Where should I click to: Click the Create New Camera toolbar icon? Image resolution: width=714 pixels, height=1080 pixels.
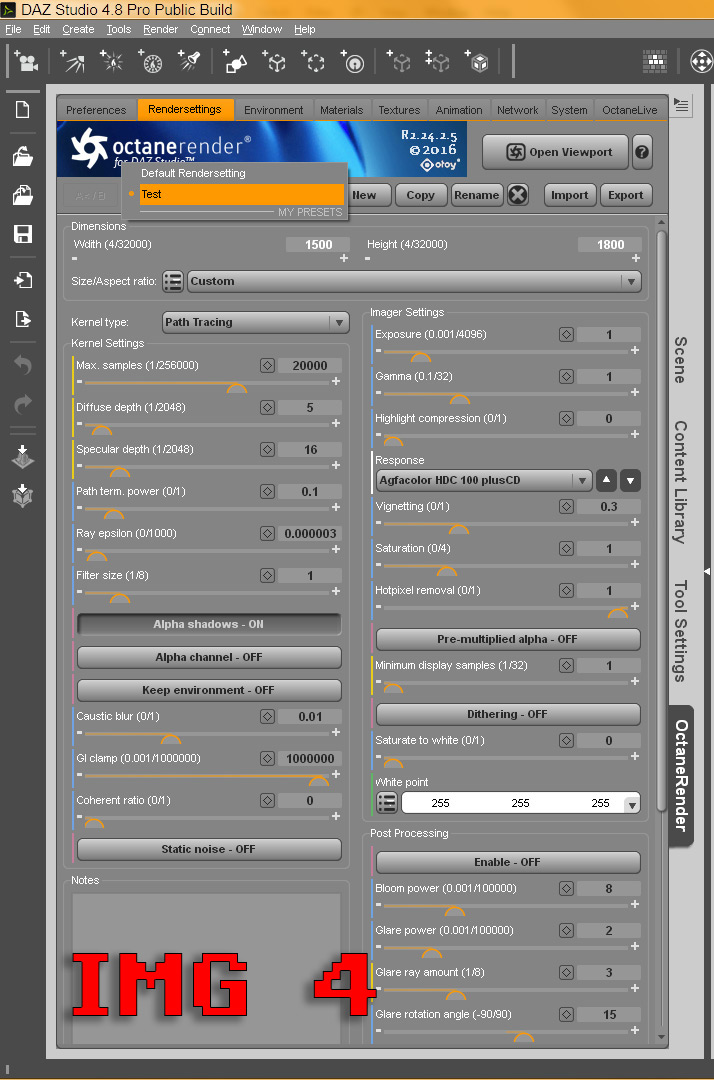tap(26, 61)
